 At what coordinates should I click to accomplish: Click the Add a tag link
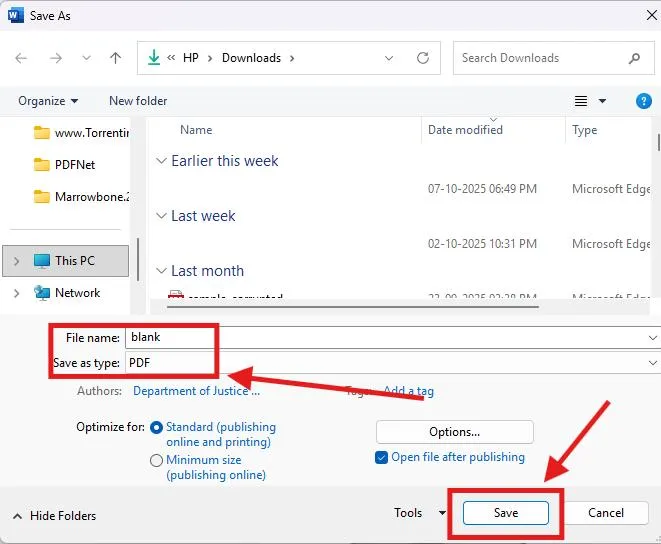click(408, 391)
